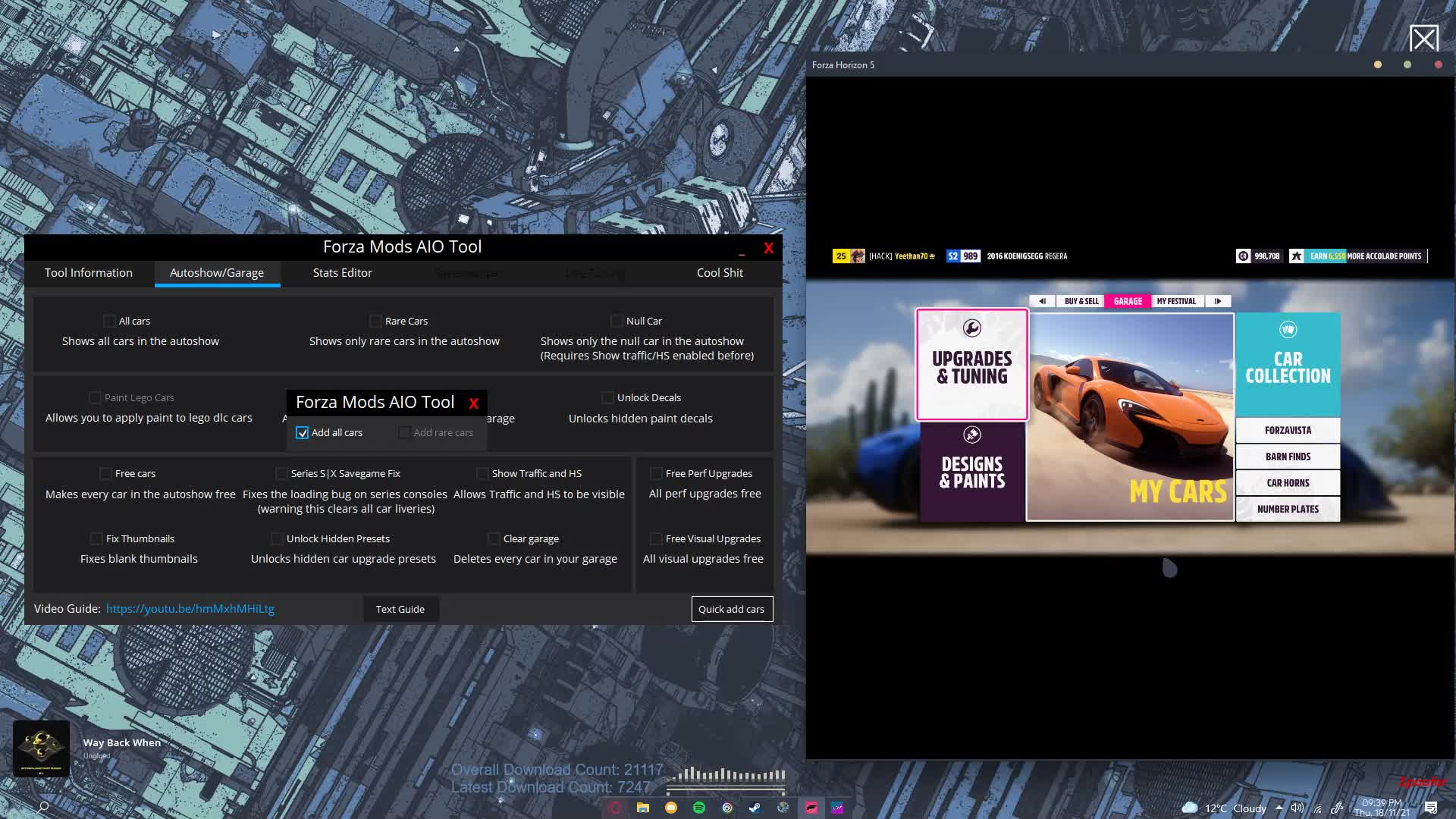
Task: Expand hidden system tray icons
Action: coord(1279,808)
